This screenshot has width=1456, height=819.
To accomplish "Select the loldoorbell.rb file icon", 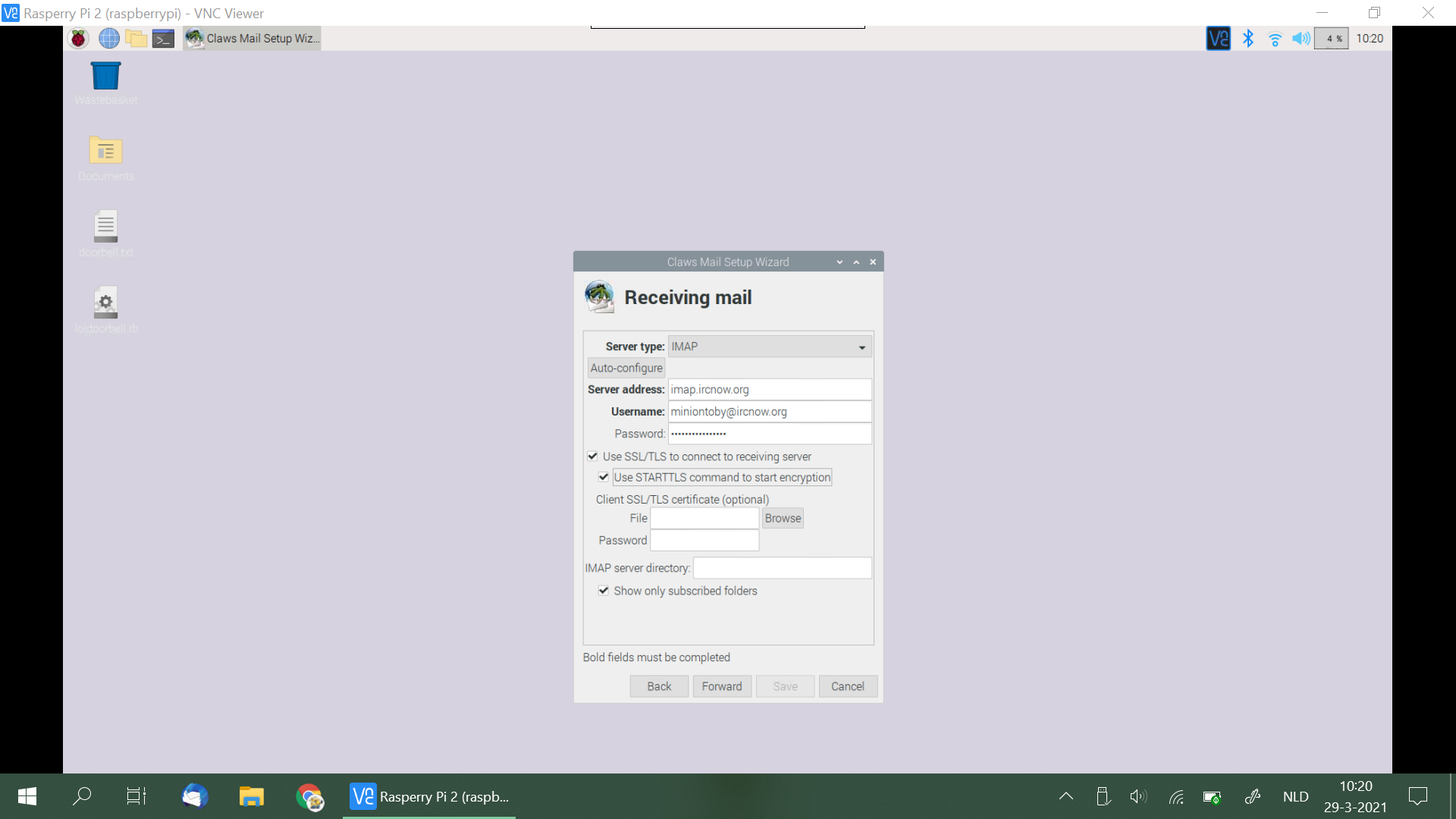I will pyautogui.click(x=106, y=309).
